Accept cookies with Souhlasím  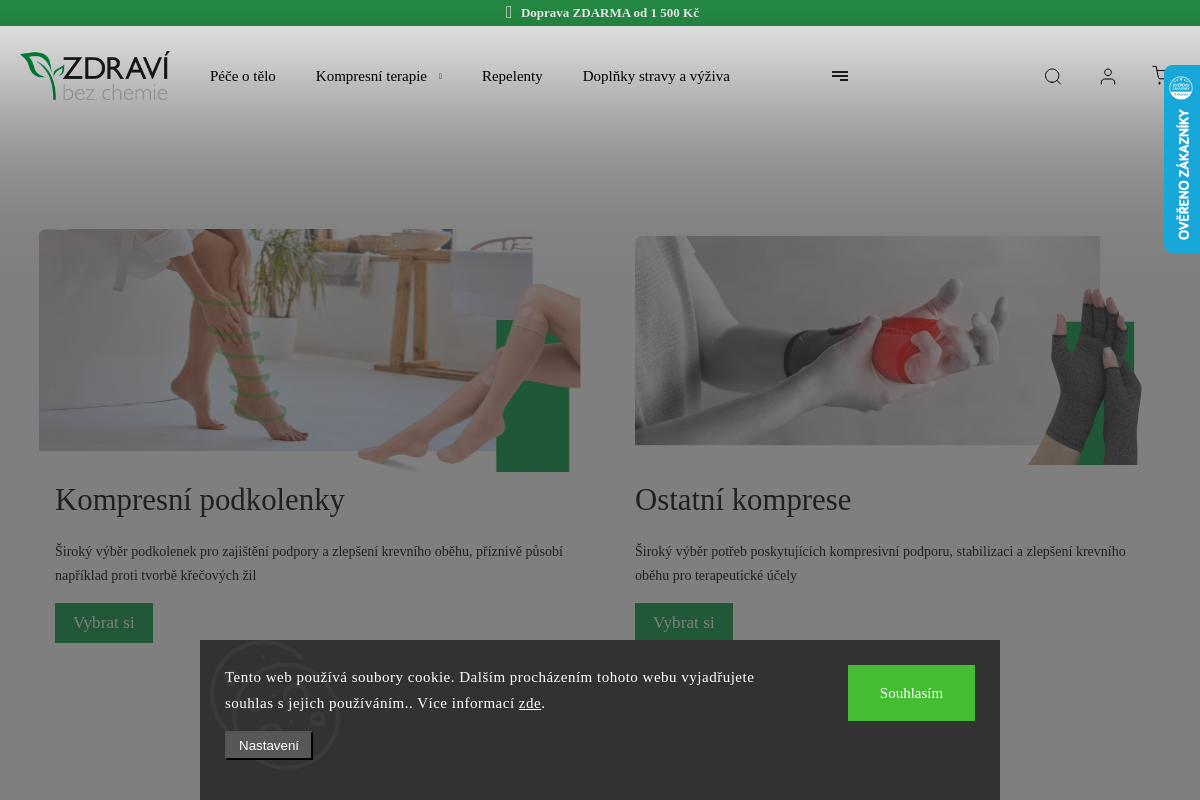[x=911, y=692]
